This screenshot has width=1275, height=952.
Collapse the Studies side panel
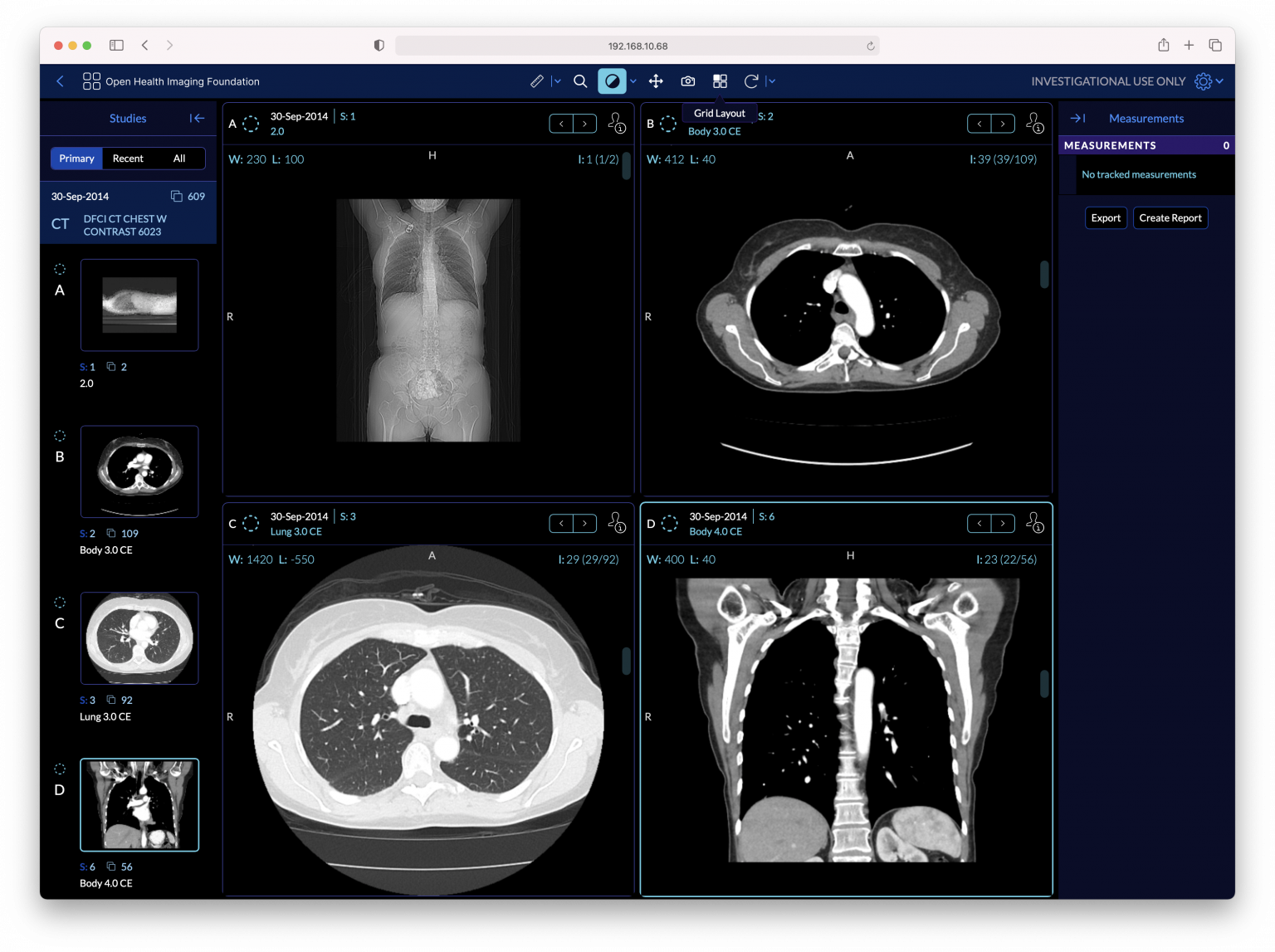[197, 119]
